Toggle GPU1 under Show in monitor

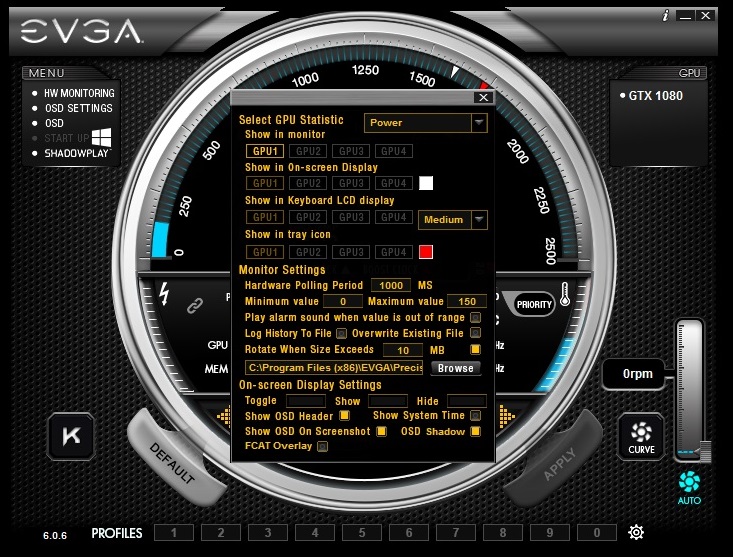click(x=265, y=151)
